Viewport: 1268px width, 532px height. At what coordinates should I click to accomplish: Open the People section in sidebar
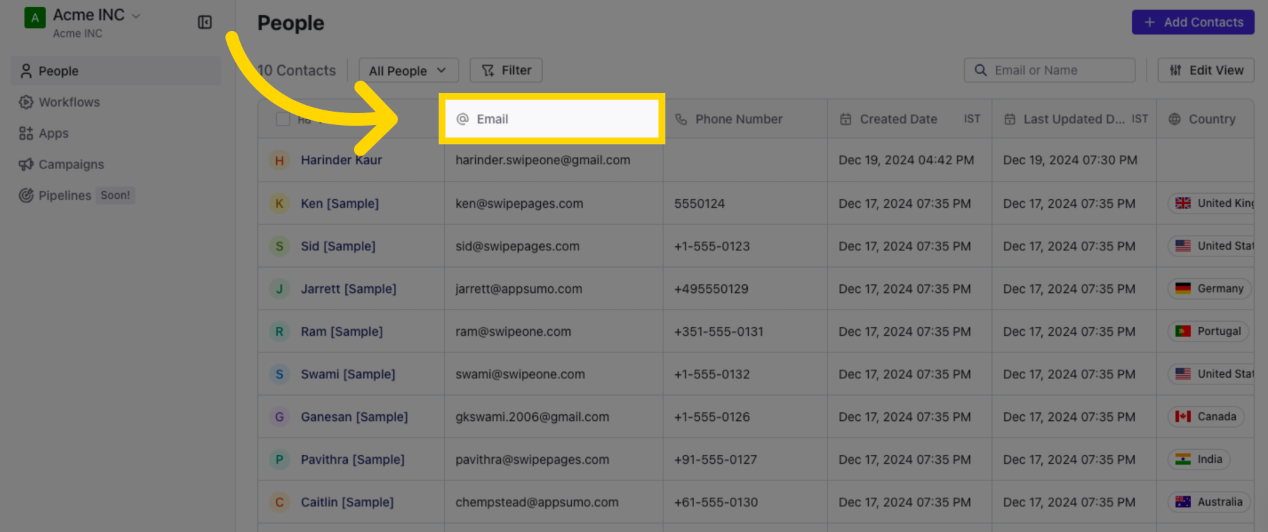[x=58, y=71]
